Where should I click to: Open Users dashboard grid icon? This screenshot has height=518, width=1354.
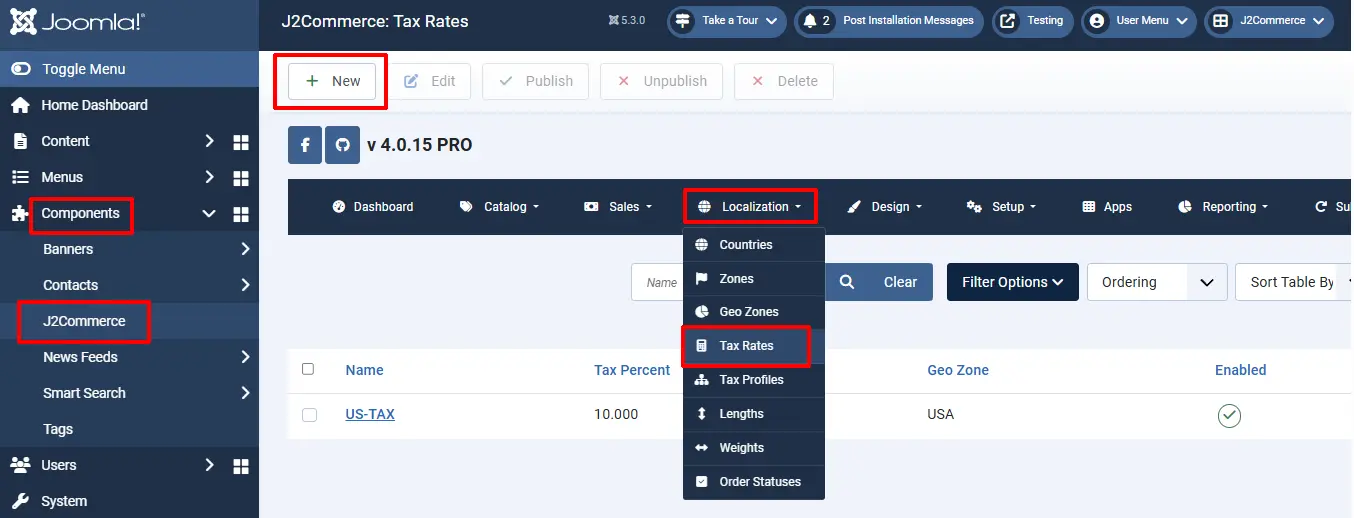coord(241,466)
